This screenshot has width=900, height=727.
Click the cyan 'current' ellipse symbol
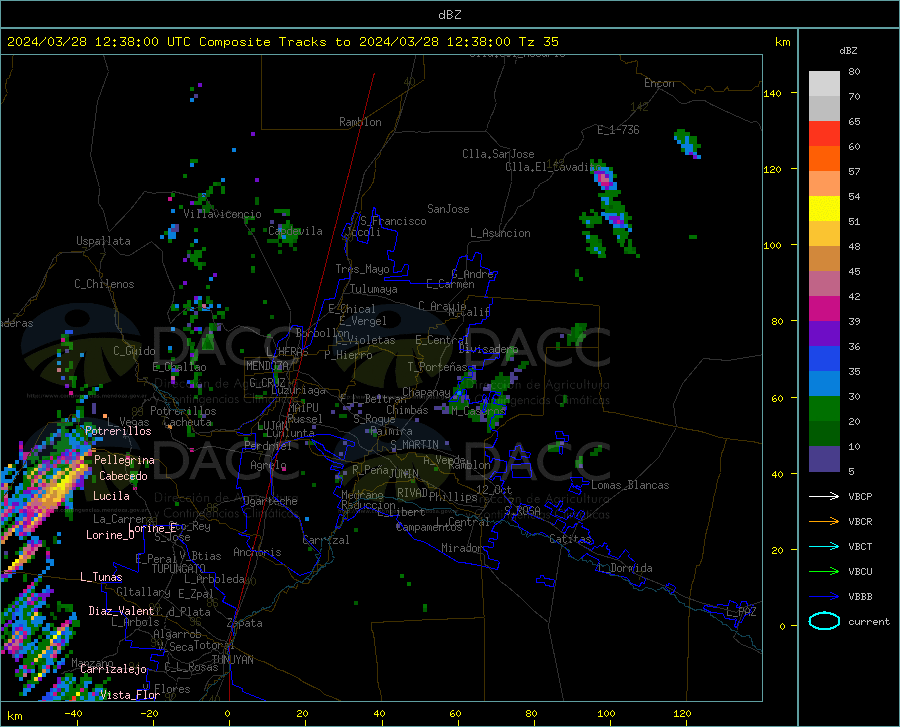point(824,621)
